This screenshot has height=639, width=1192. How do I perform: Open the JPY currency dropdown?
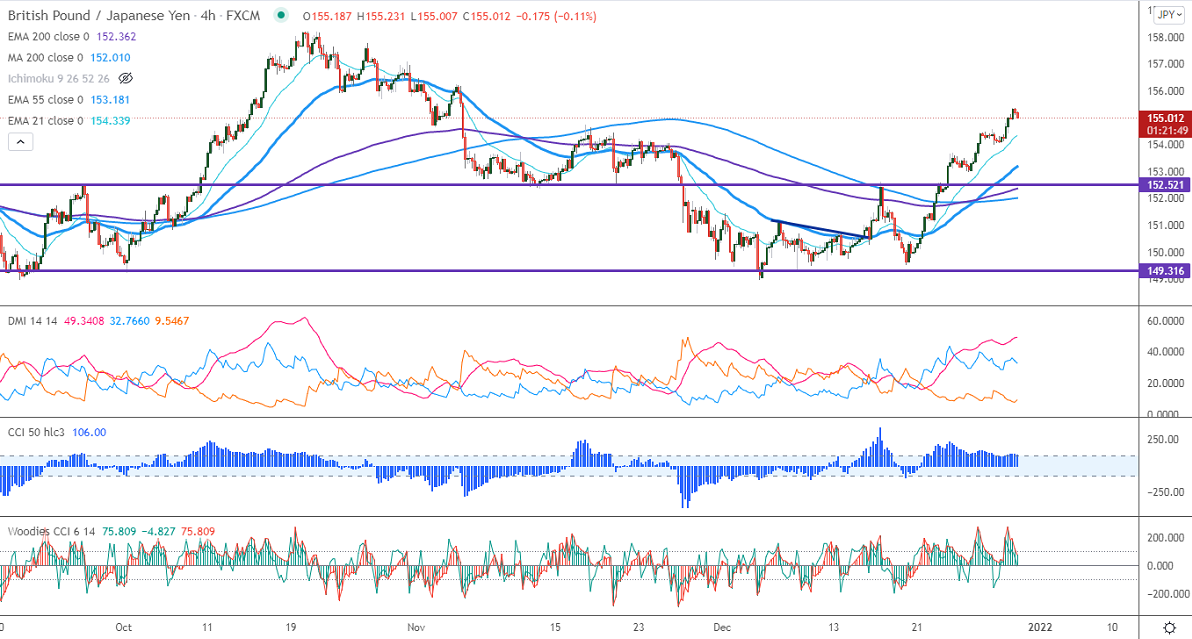coord(1168,15)
